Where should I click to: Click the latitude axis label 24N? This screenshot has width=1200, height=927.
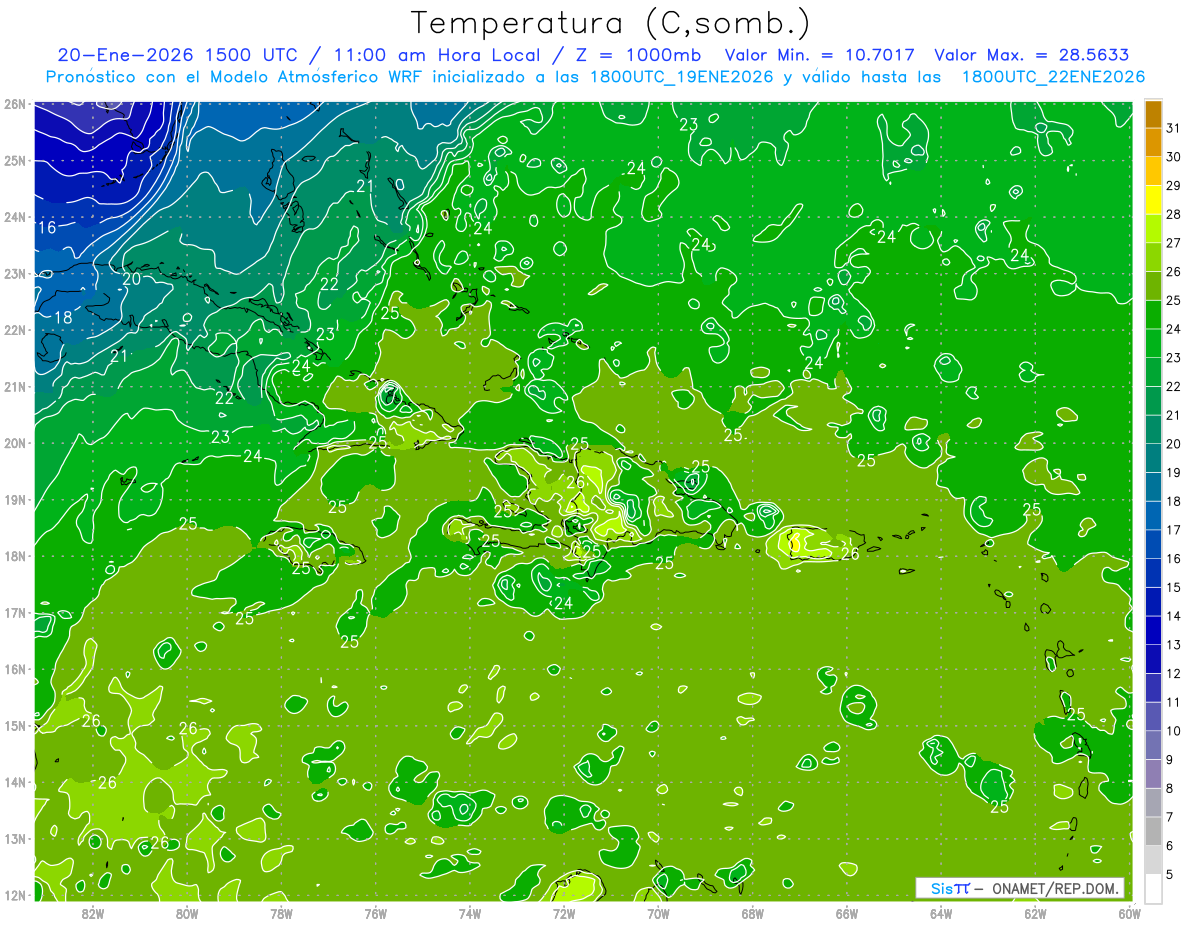[x=14, y=217]
